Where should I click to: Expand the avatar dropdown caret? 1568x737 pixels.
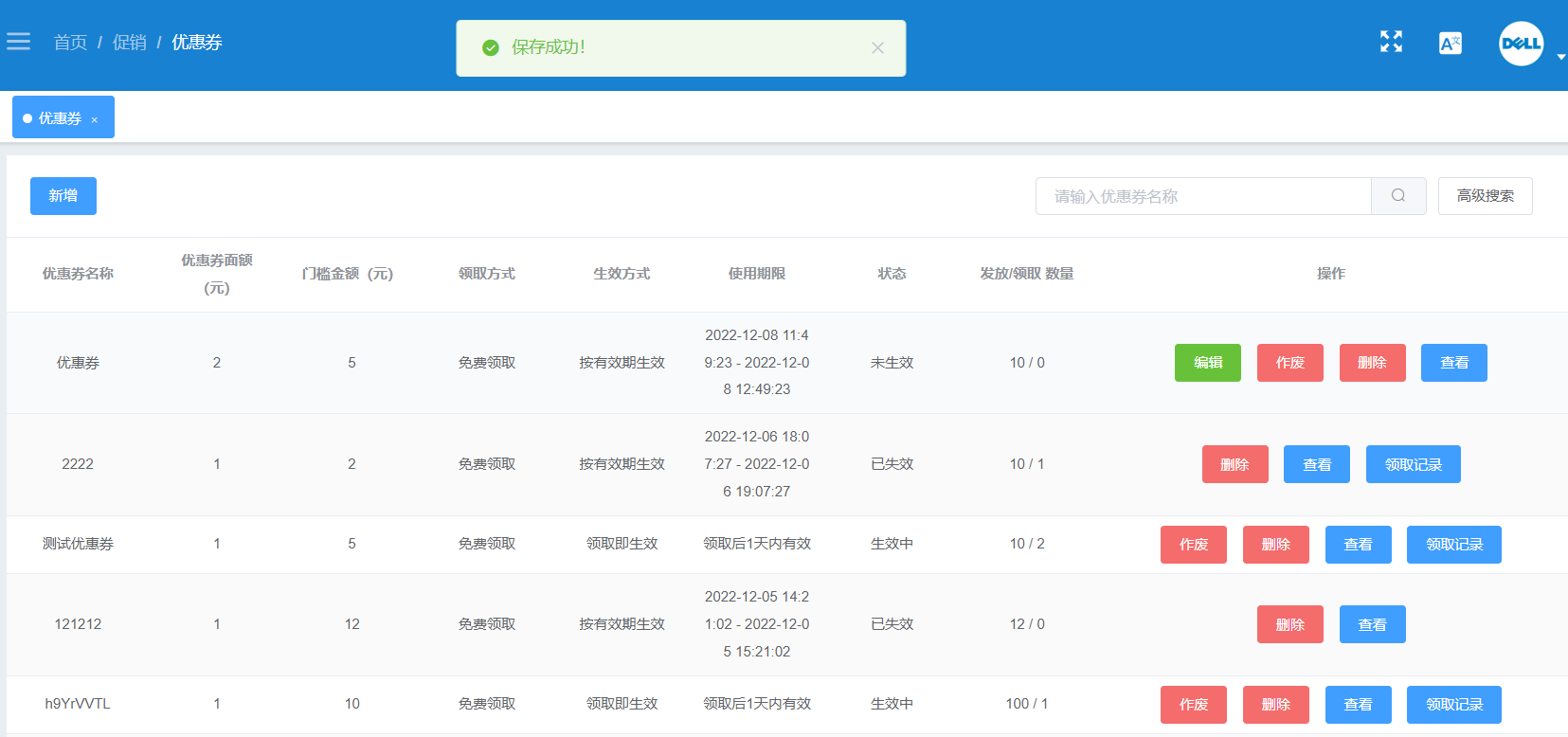click(x=1560, y=57)
